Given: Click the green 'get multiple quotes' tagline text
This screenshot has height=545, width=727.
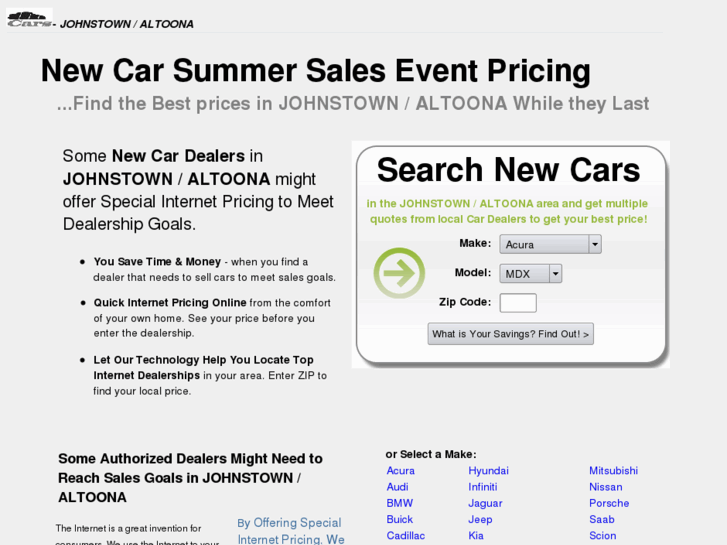Looking at the screenshot, I should pos(508,212).
